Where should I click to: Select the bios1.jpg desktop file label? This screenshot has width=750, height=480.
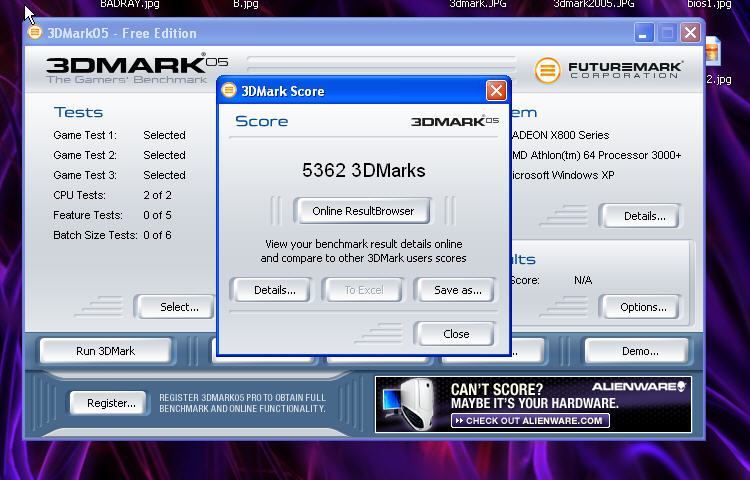709,4
